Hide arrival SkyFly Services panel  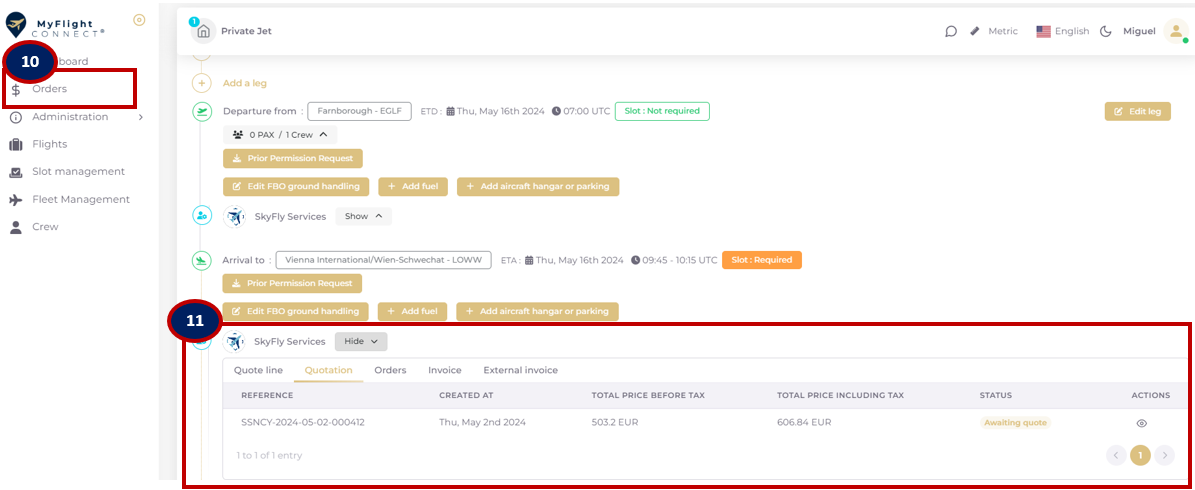(x=360, y=341)
